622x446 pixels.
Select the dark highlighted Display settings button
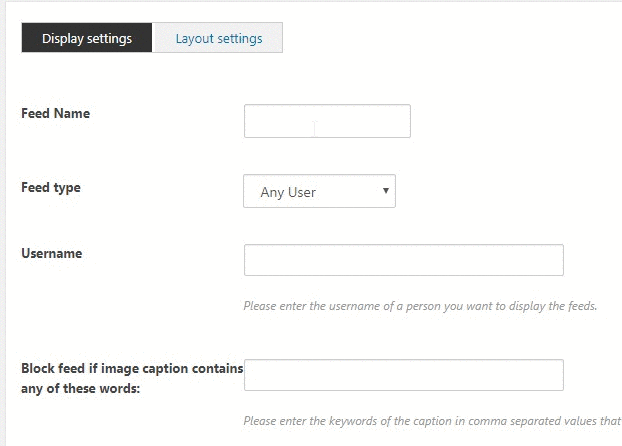(x=87, y=39)
